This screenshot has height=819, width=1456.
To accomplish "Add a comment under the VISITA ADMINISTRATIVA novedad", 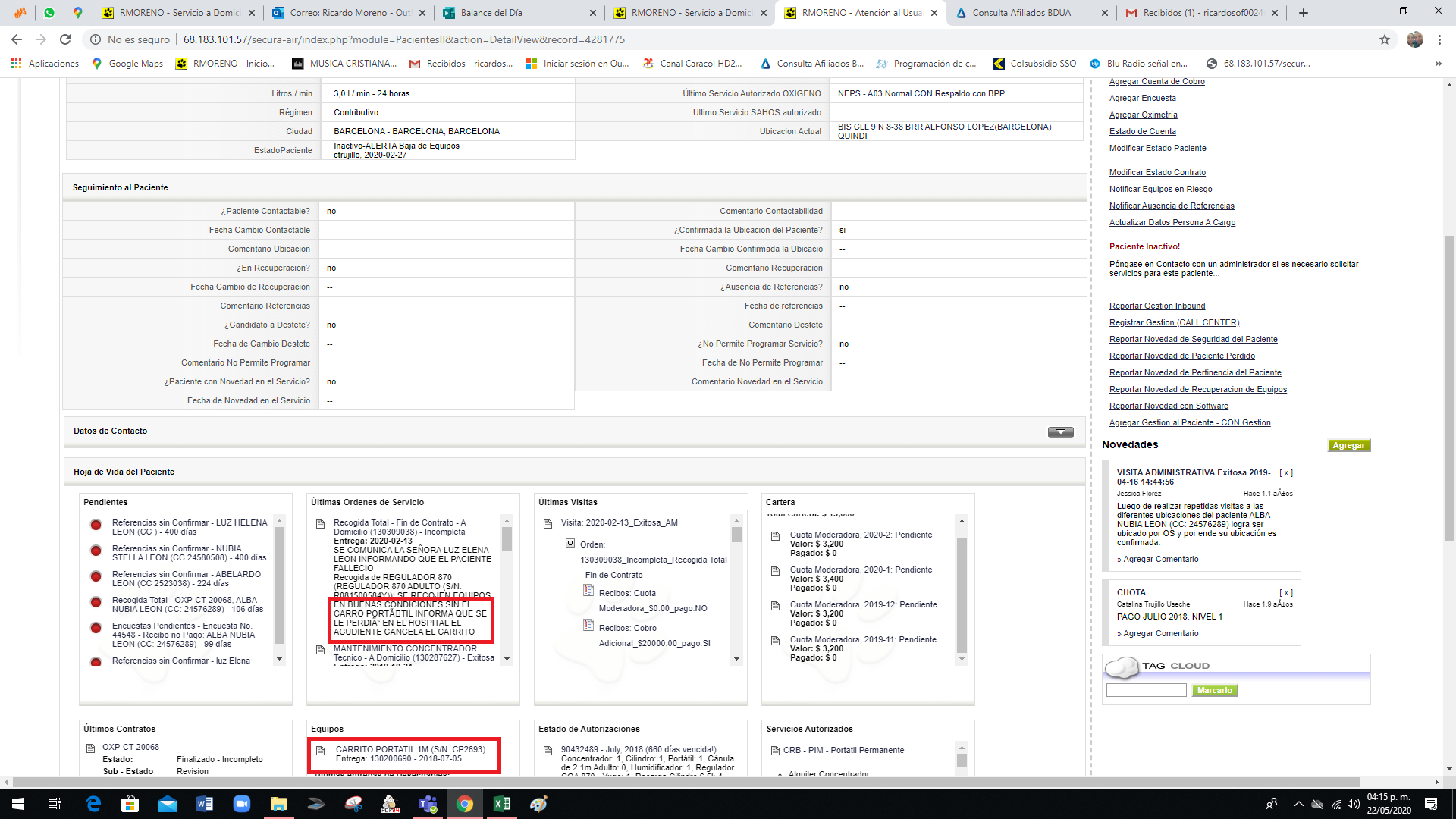I will 1160,559.
